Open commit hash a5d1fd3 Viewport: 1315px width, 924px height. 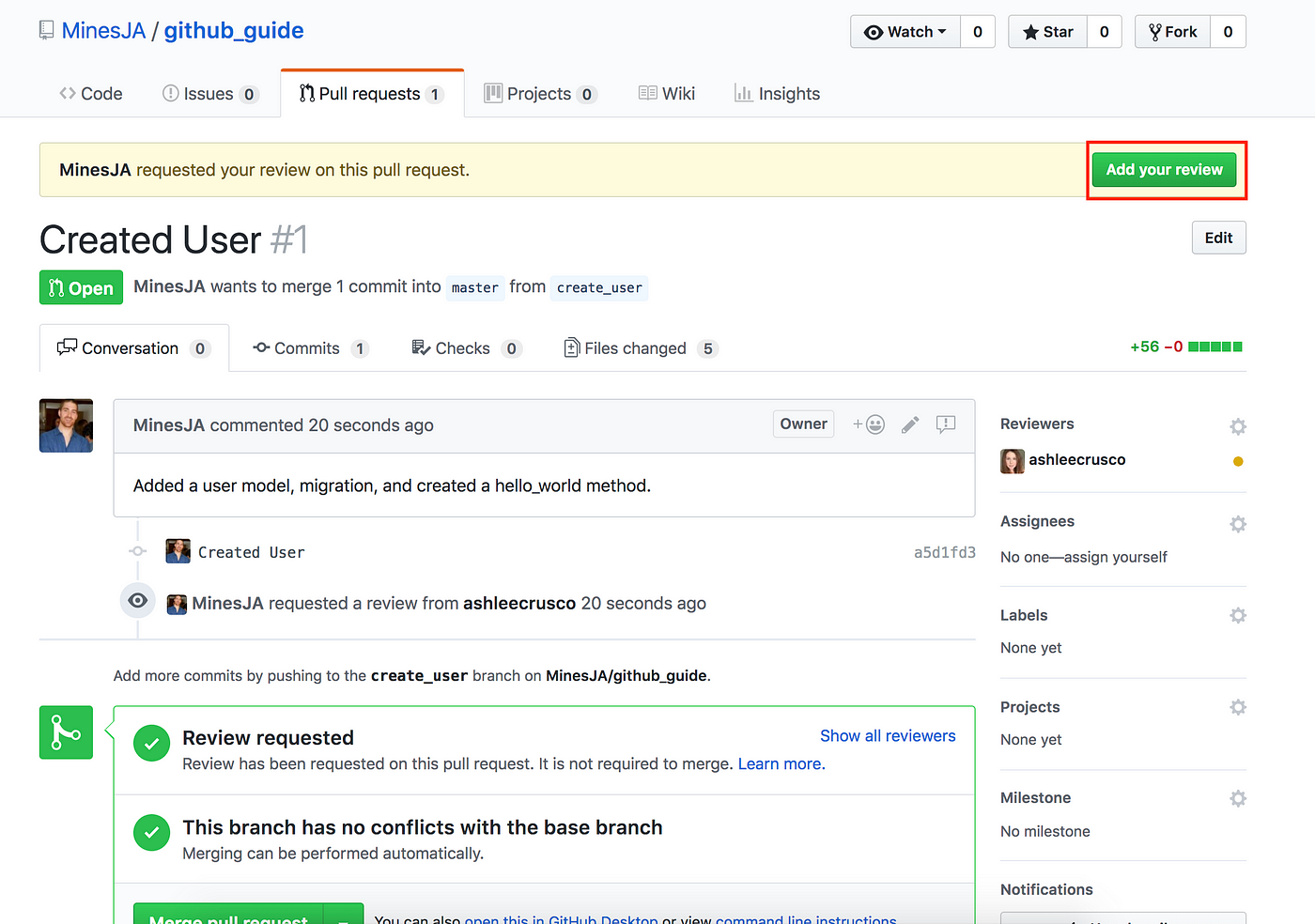[x=944, y=553]
